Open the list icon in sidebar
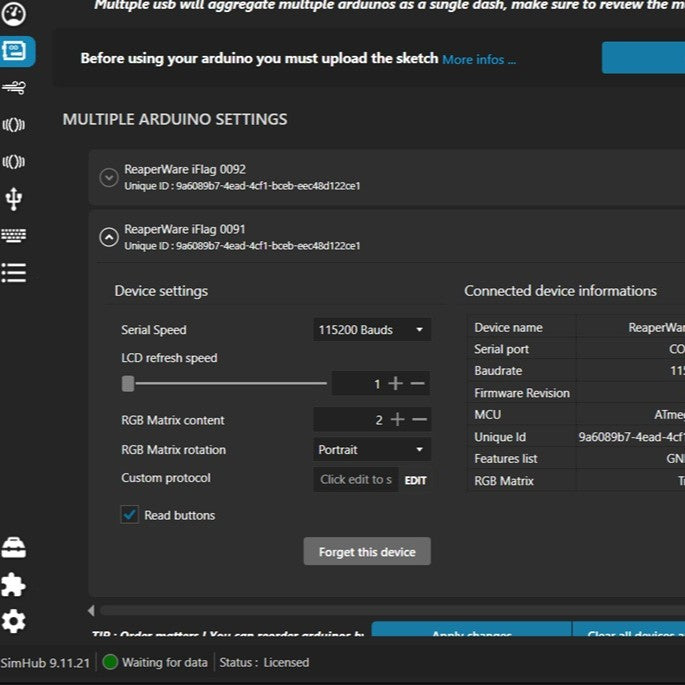685x685 pixels. click(x=14, y=273)
